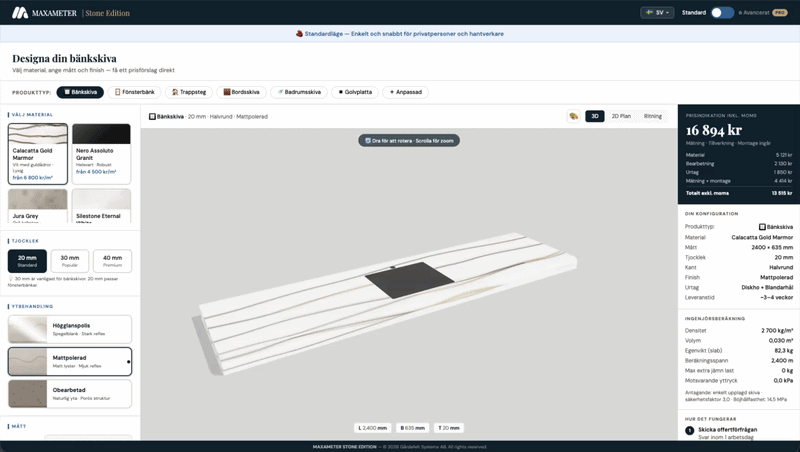Choose the Anpassad custom product type
Image resolution: width=800 pixels, height=452 pixels.
pos(406,92)
